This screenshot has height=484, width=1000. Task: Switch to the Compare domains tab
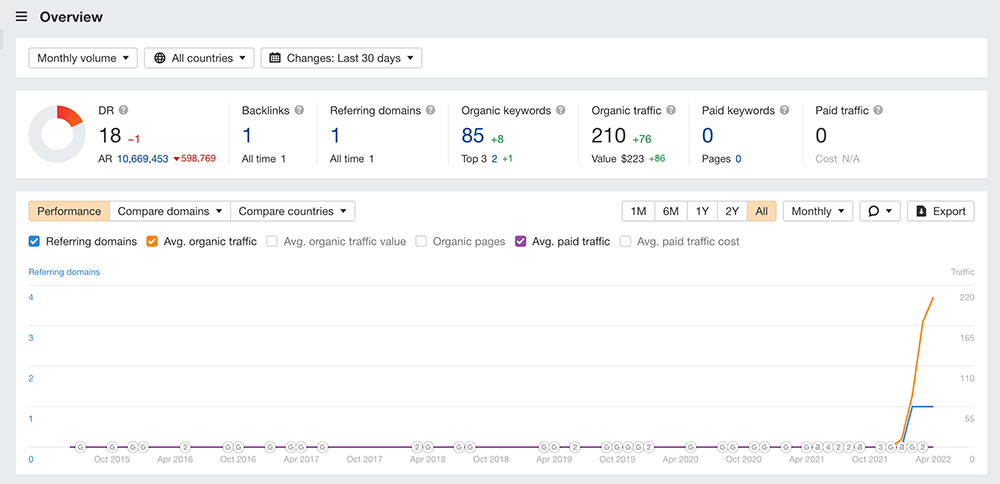tap(169, 211)
